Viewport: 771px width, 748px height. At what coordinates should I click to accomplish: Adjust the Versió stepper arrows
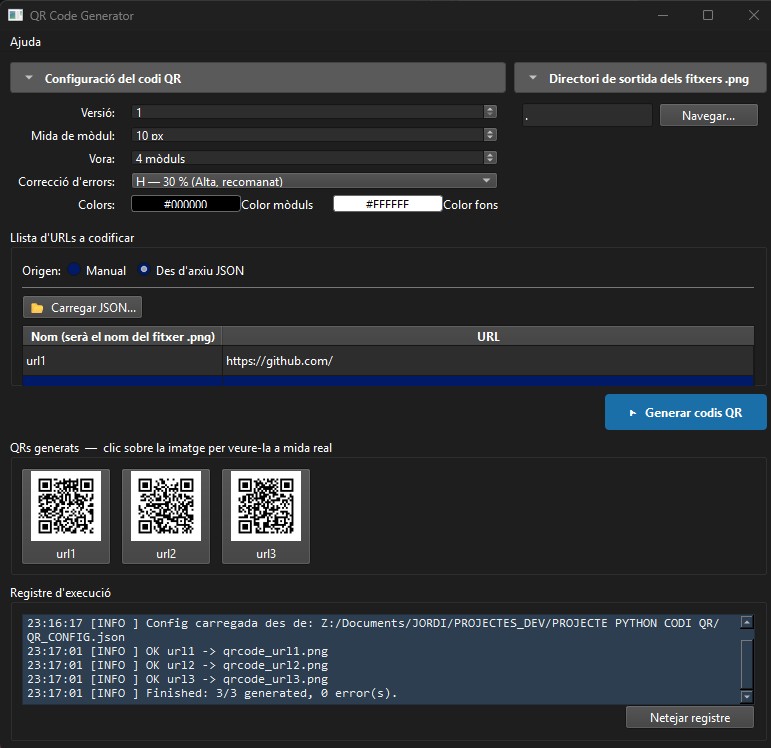[490, 112]
